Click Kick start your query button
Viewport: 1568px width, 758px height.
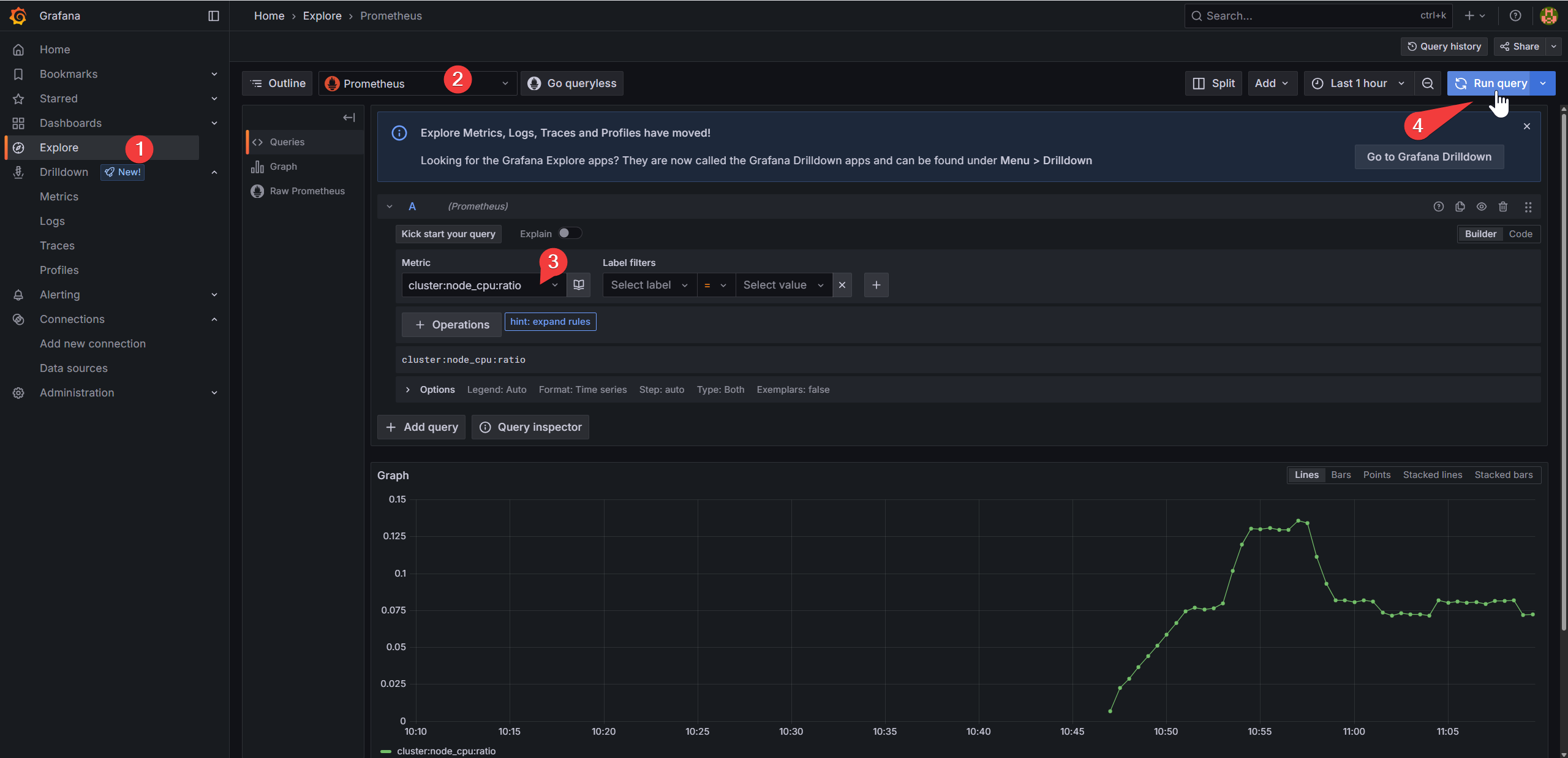tap(448, 234)
